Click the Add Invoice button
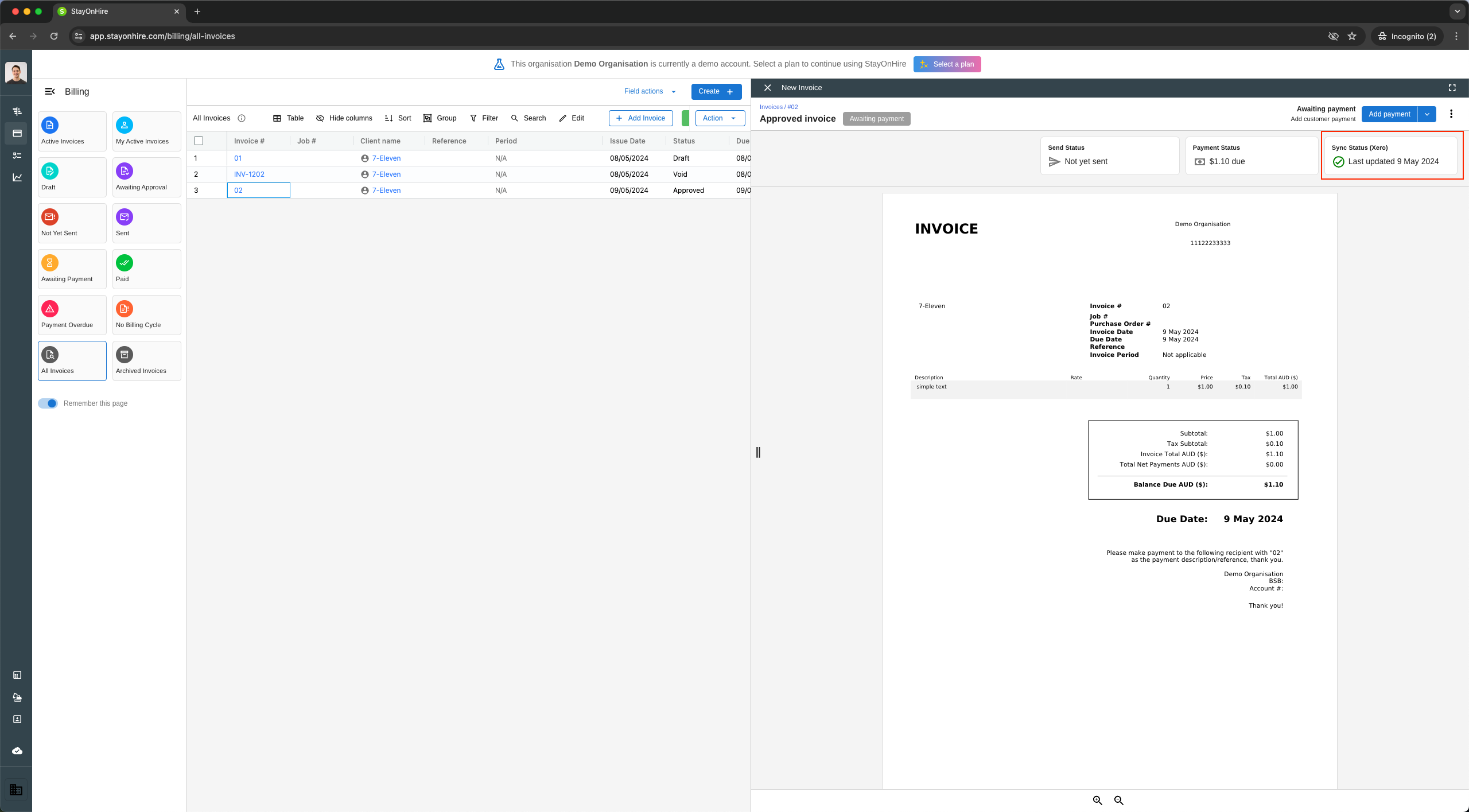 click(x=640, y=118)
